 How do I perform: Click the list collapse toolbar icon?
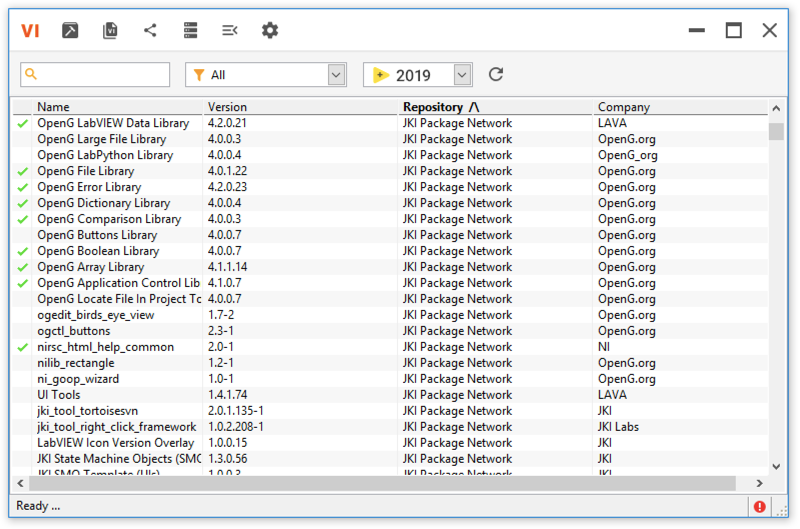[x=230, y=31]
